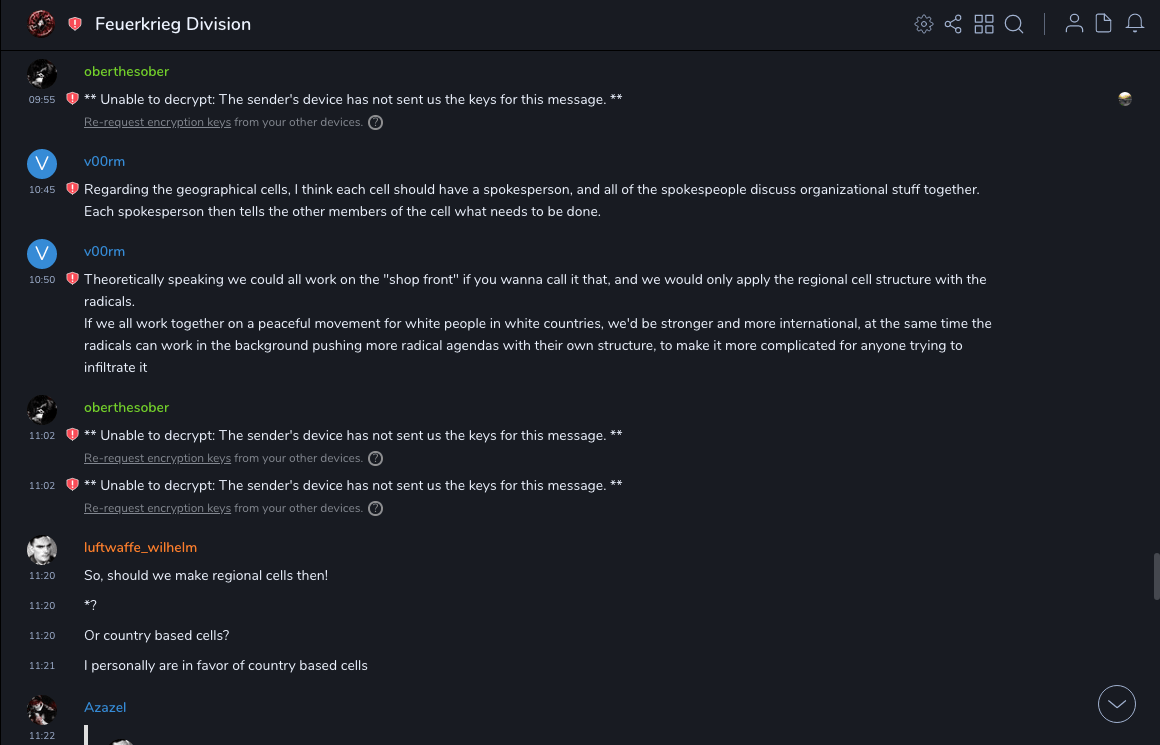Click the search magnifier icon
The height and width of the screenshot is (745, 1160).
(x=1014, y=24)
